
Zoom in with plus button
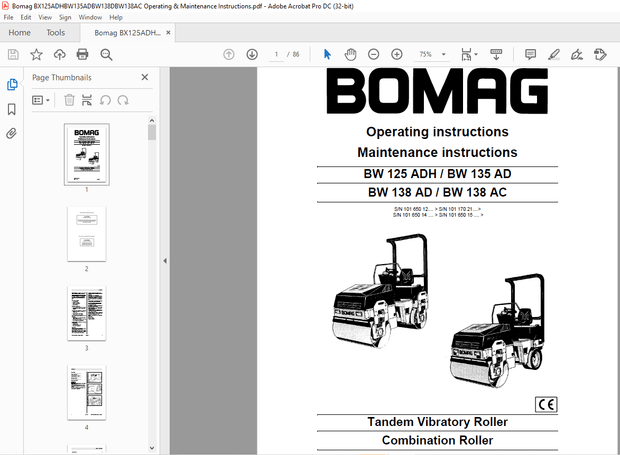point(397,54)
